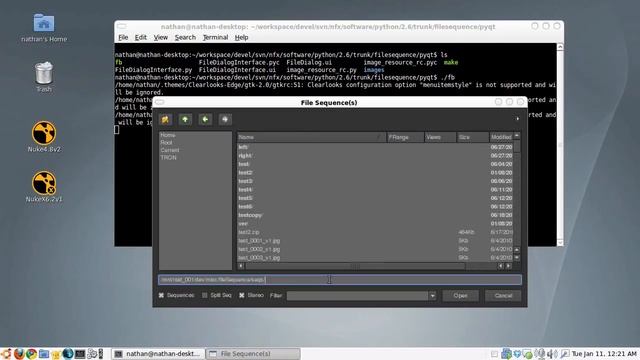Select test_0001_v1.jpg file row
Viewport: 640px width, 360px height.
pyautogui.click(x=375, y=241)
